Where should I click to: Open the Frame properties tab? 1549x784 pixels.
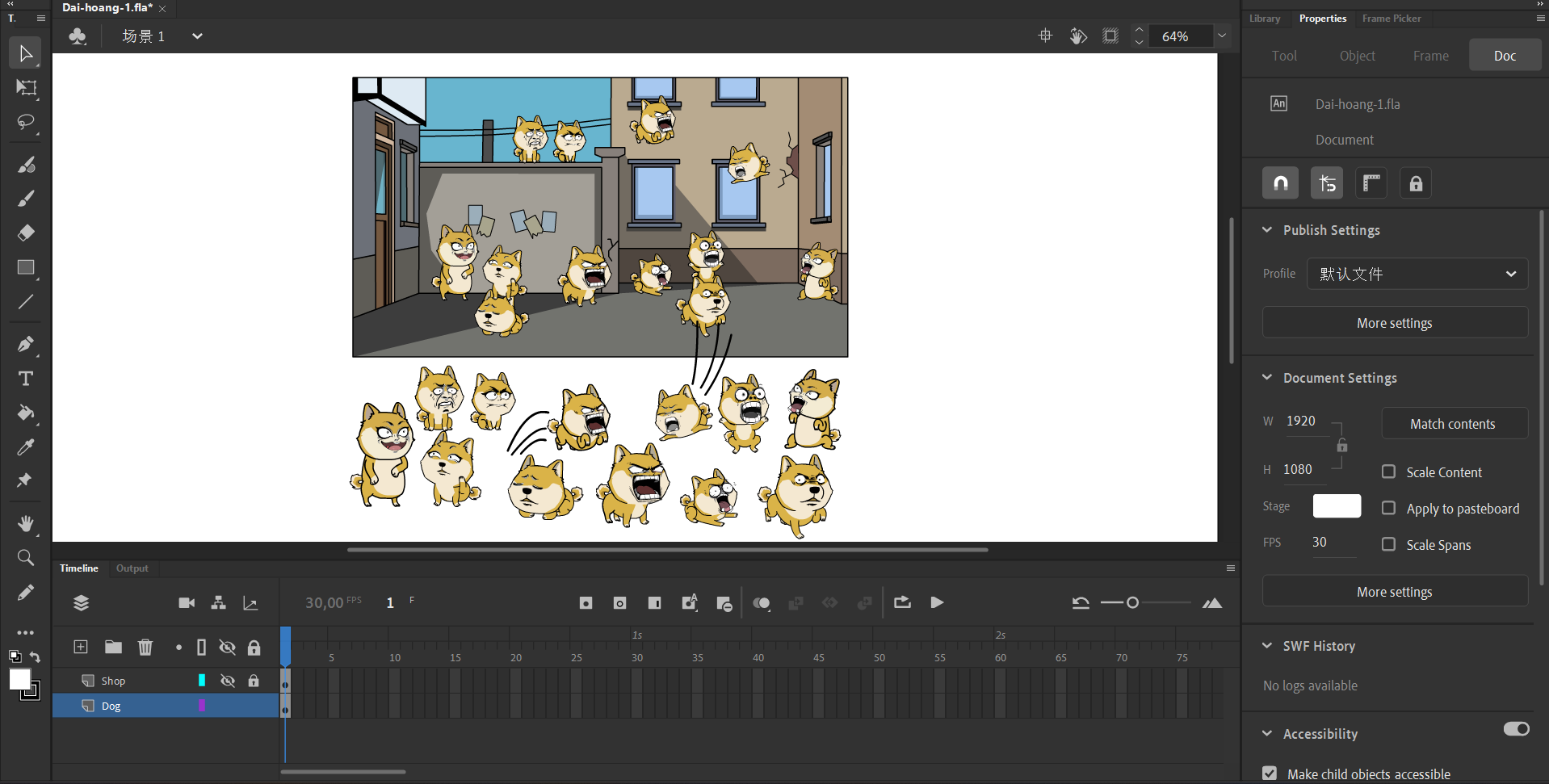[1430, 56]
